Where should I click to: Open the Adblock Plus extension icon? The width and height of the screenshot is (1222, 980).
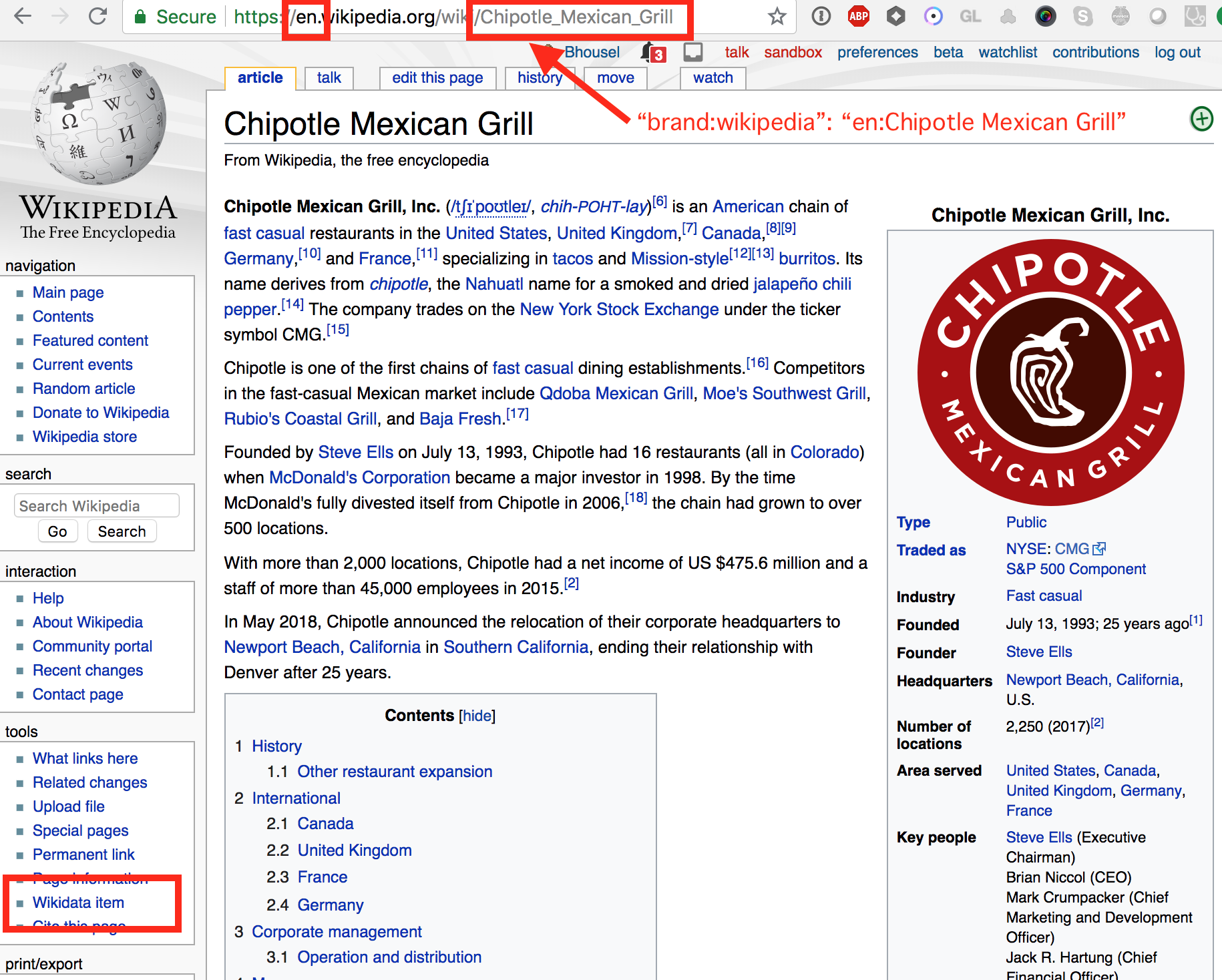(x=859, y=16)
